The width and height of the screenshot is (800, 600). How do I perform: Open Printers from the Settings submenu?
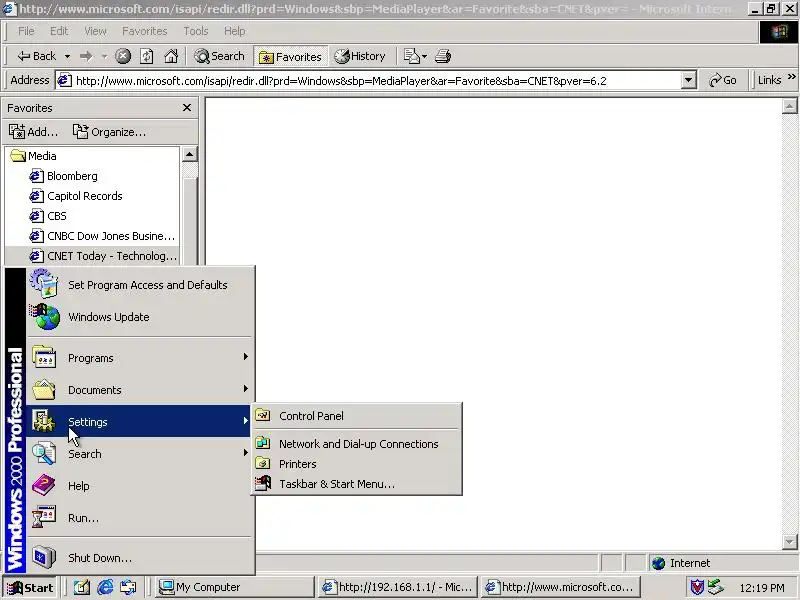pyautogui.click(x=357, y=464)
